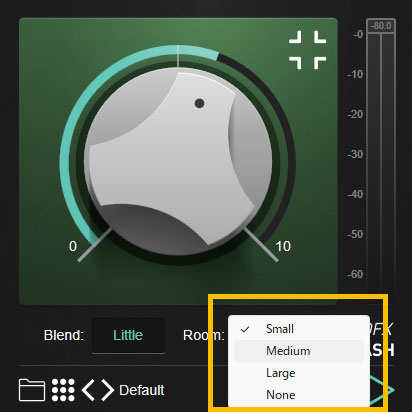The width and height of the screenshot is (412, 412).
Task: Open the preset folder icon
Action: click(32, 390)
